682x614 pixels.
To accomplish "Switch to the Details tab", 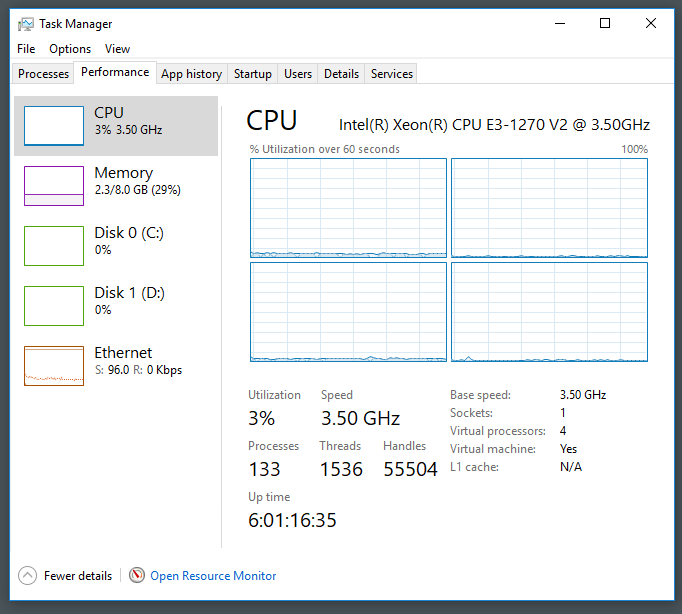I will click(x=341, y=73).
